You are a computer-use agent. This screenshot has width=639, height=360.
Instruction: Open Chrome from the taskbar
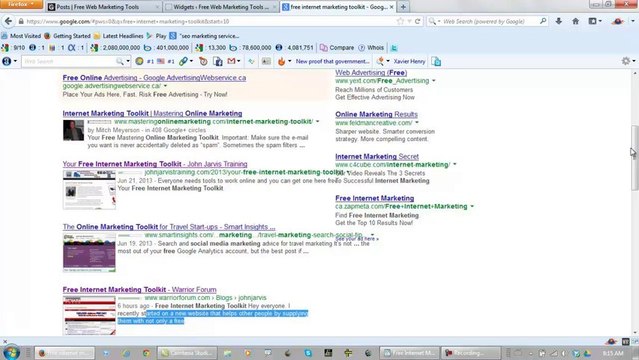[146, 353]
